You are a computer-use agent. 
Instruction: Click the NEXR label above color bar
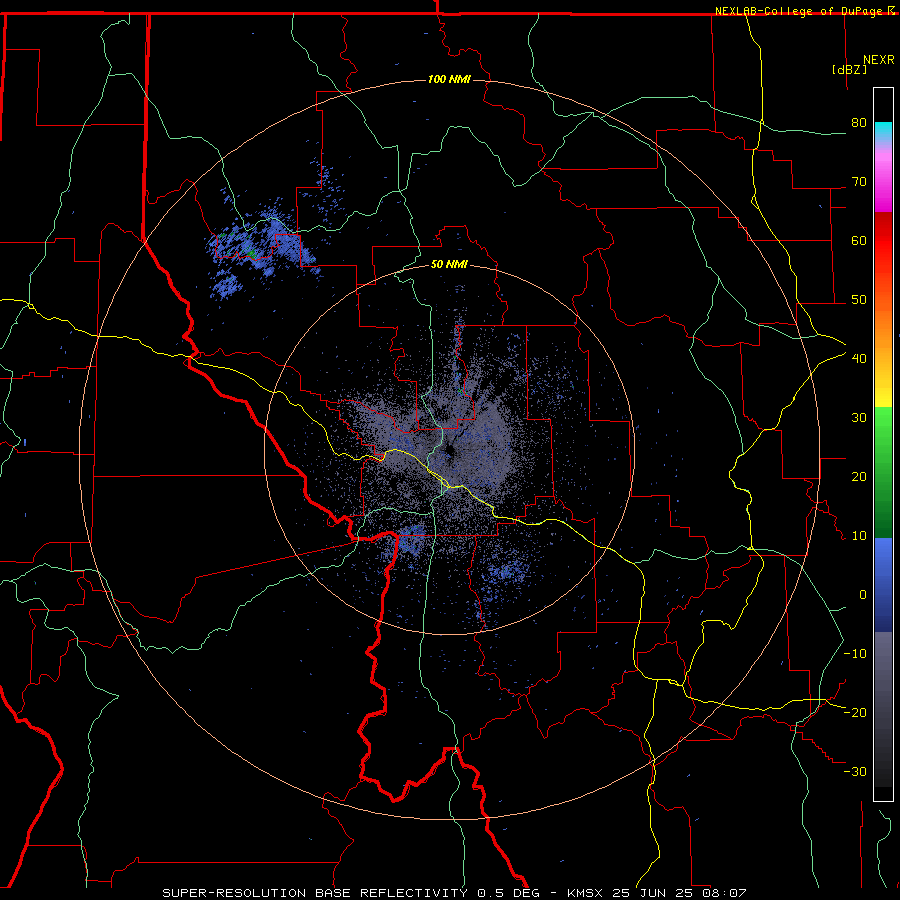point(879,60)
